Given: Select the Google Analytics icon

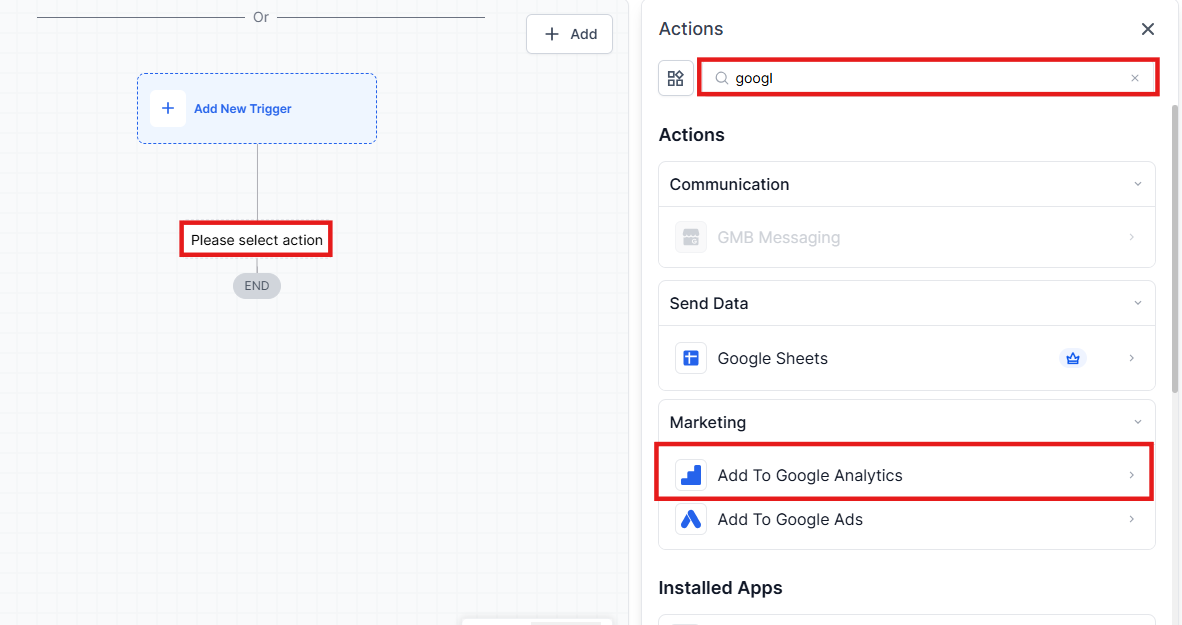Looking at the screenshot, I should [691, 476].
